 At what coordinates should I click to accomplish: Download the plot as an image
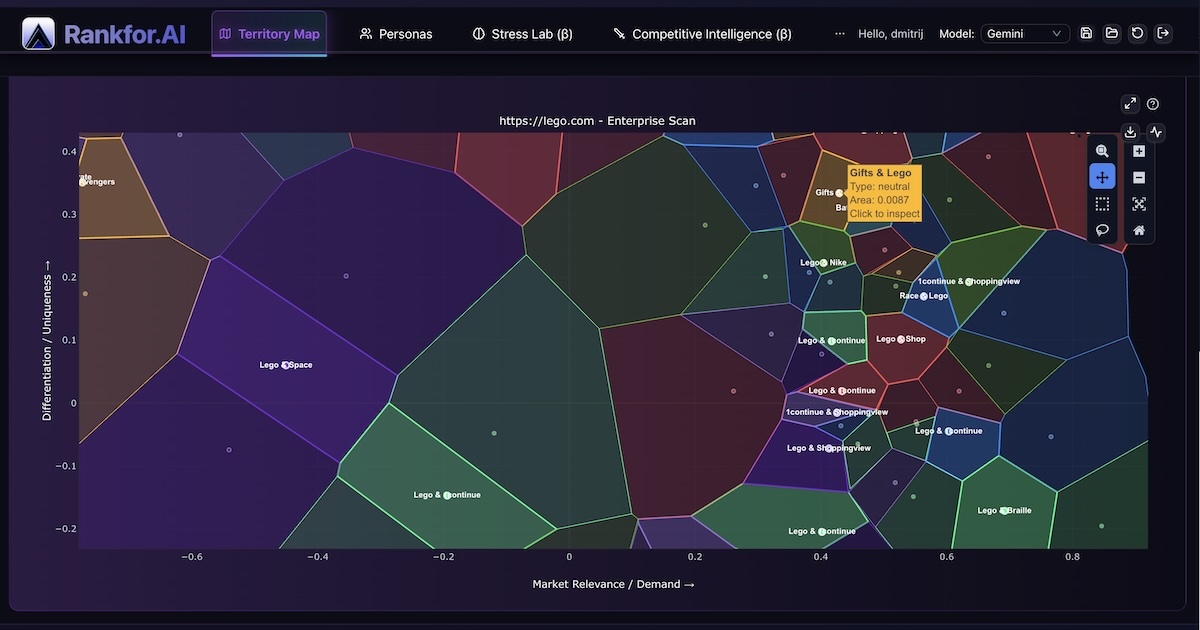coord(1130,132)
